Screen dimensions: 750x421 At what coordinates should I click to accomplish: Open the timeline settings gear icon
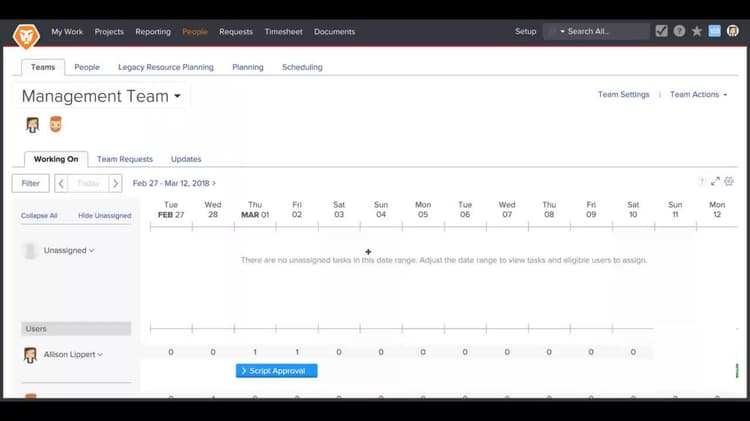729,181
